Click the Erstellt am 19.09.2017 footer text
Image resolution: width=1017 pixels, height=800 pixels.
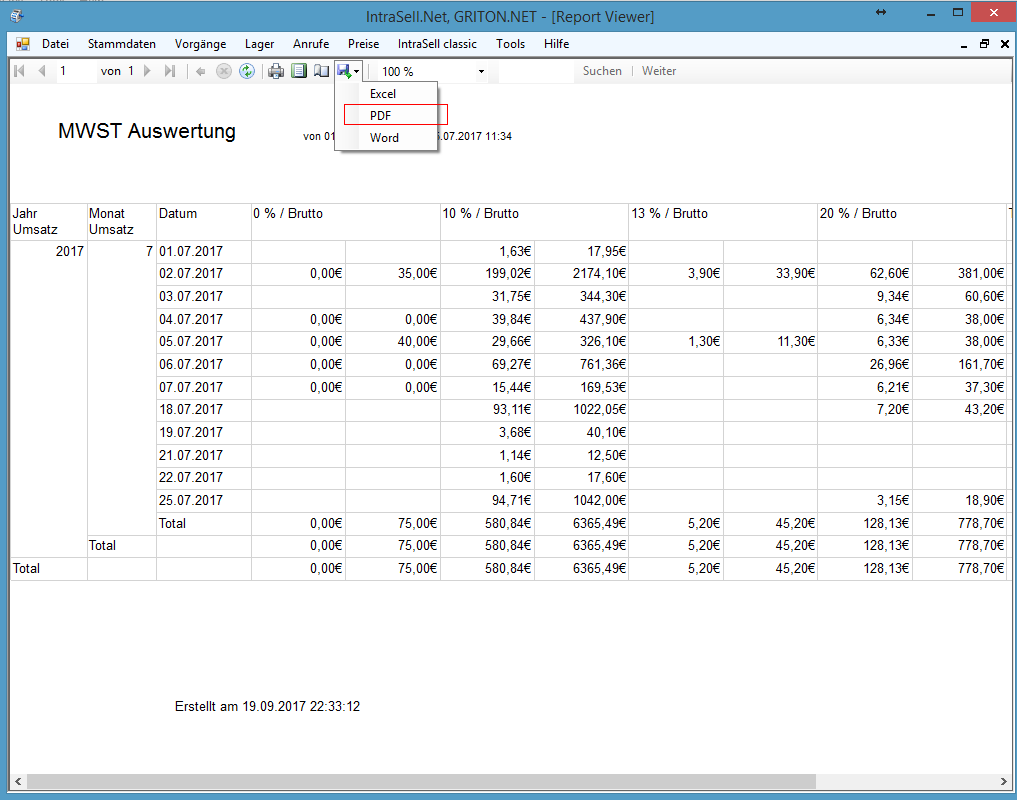tap(267, 707)
